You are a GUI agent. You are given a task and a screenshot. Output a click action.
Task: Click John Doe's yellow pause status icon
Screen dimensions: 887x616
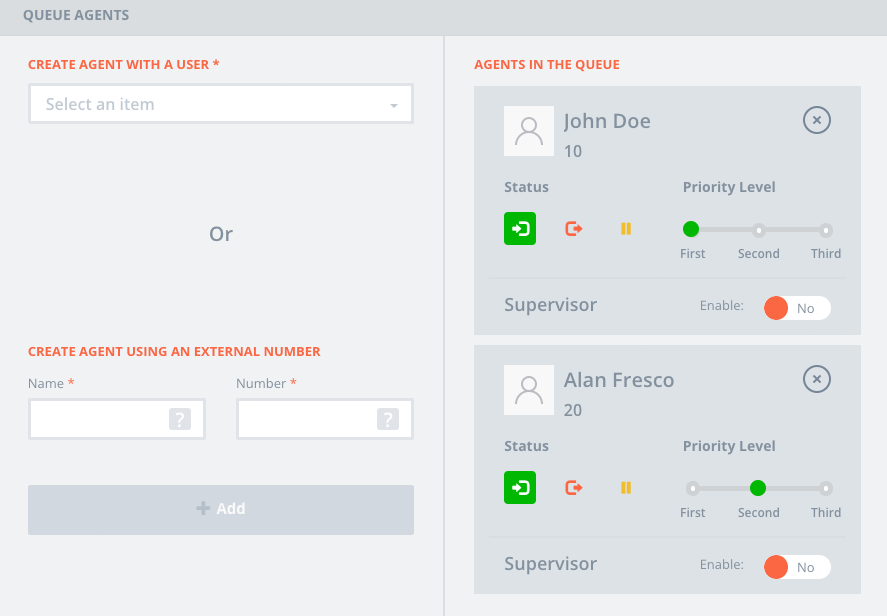pos(626,228)
